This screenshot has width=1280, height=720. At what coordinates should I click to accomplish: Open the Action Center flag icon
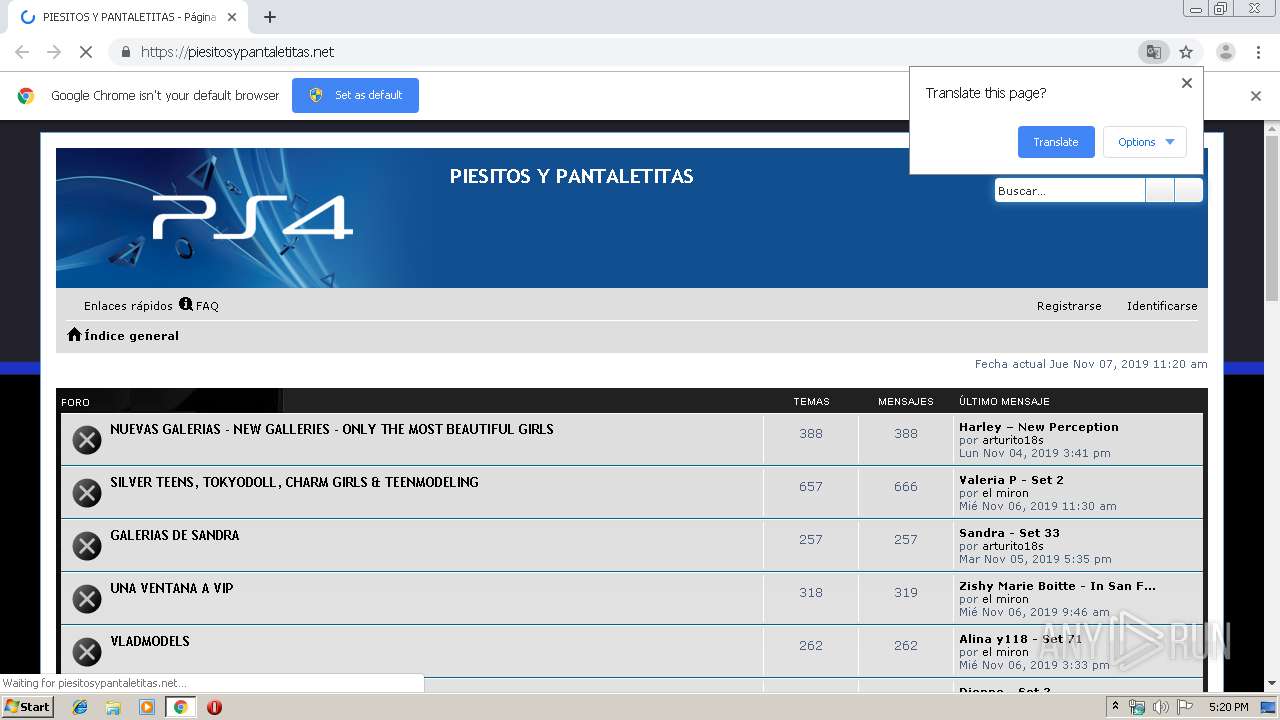pos(1185,707)
